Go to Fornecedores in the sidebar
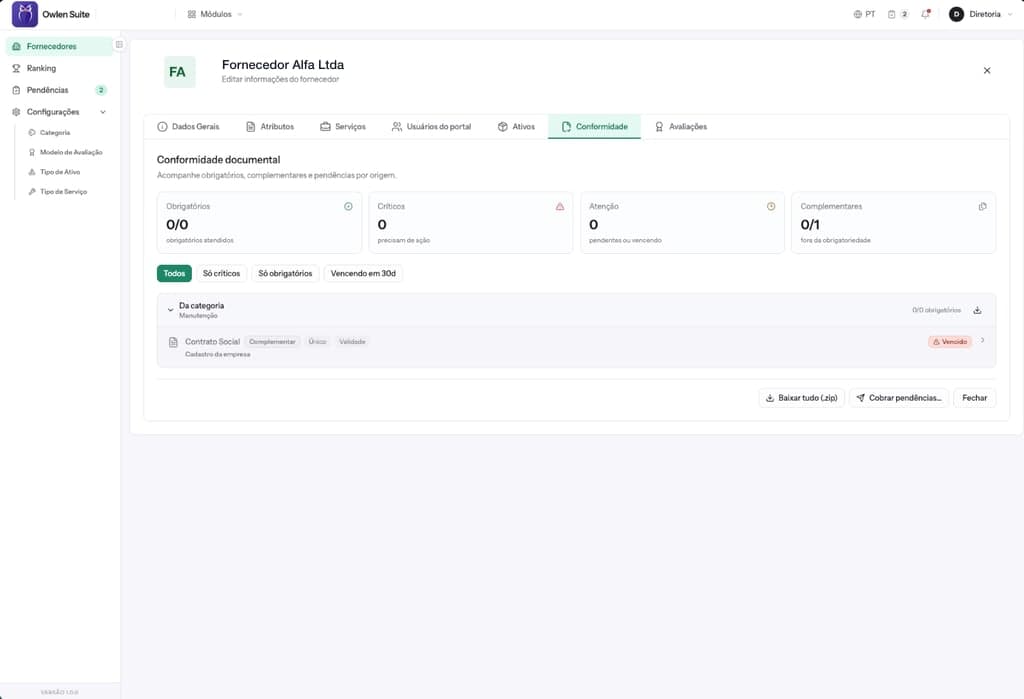 tap(59, 46)
